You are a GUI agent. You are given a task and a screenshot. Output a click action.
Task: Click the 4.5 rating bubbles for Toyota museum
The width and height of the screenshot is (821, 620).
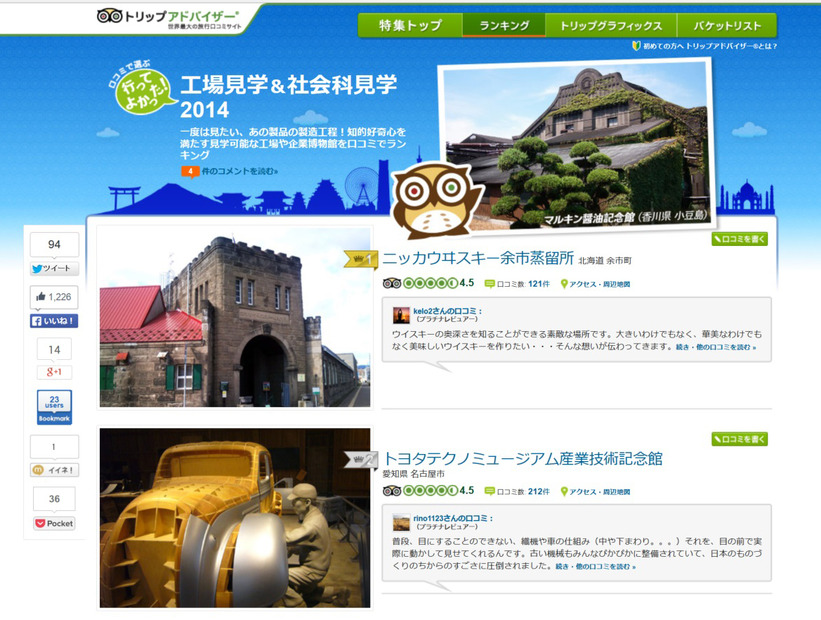tap(430, 491)
